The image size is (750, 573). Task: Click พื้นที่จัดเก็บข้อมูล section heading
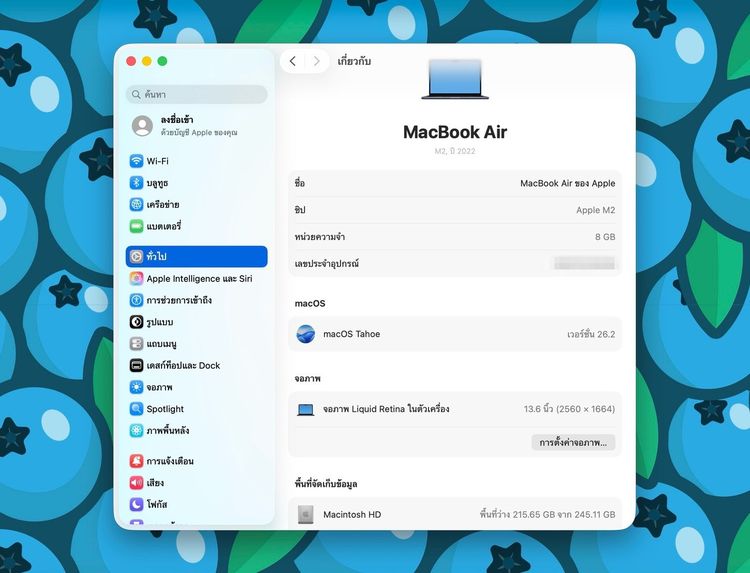pos(326,484)
